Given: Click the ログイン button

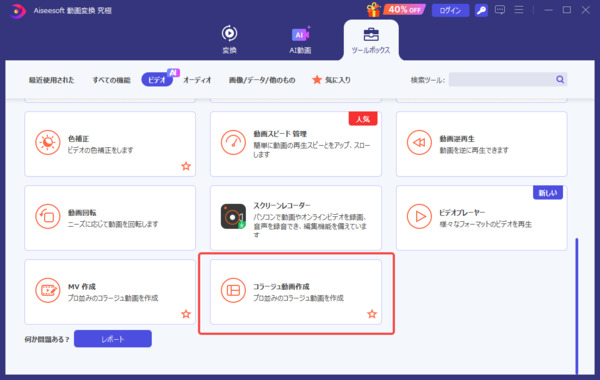Looking at the screenshot, I should [x=450, y=10].
